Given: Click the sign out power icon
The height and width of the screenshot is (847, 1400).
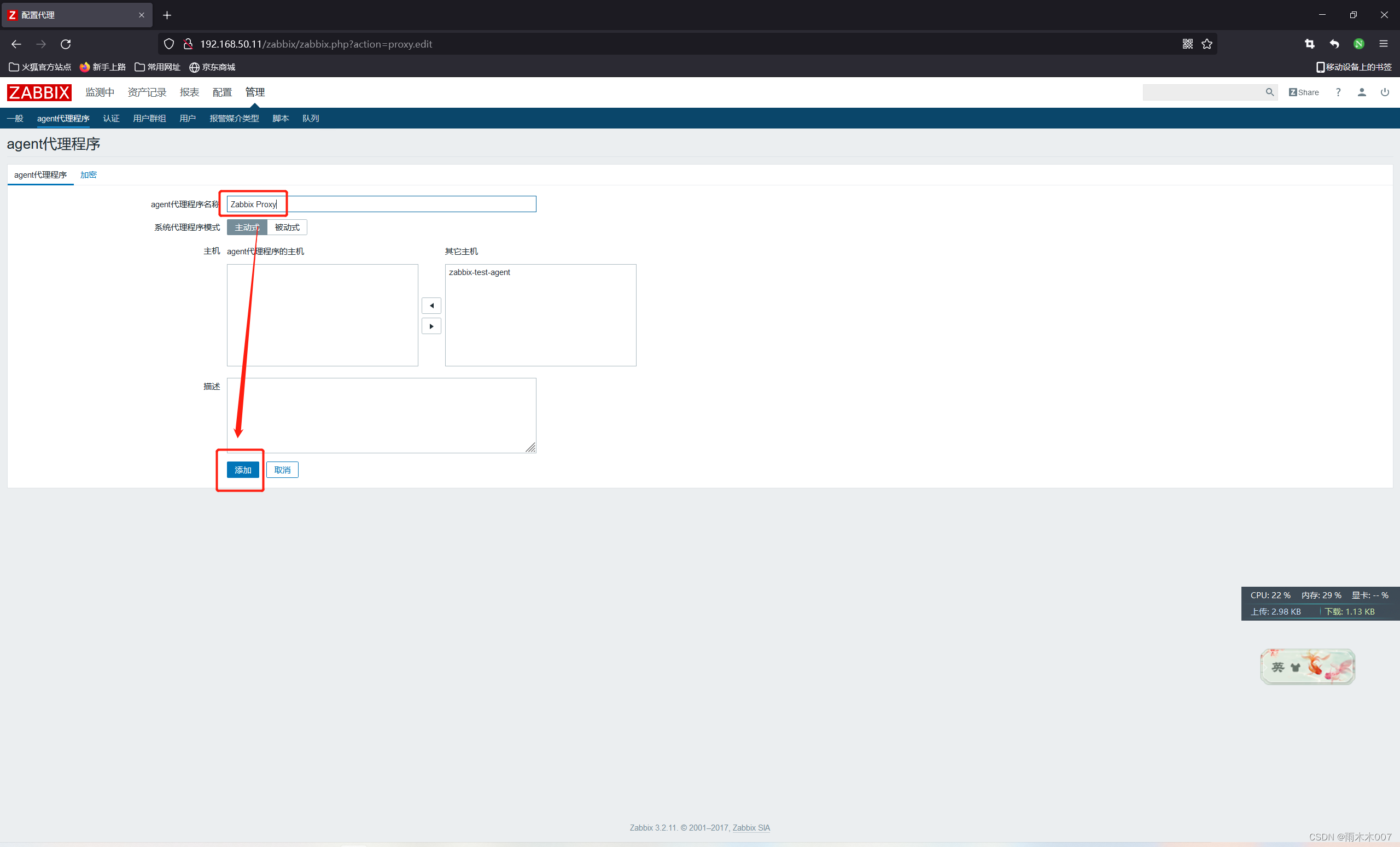Looking at the screenshot, I should [x=1385, y=92].
